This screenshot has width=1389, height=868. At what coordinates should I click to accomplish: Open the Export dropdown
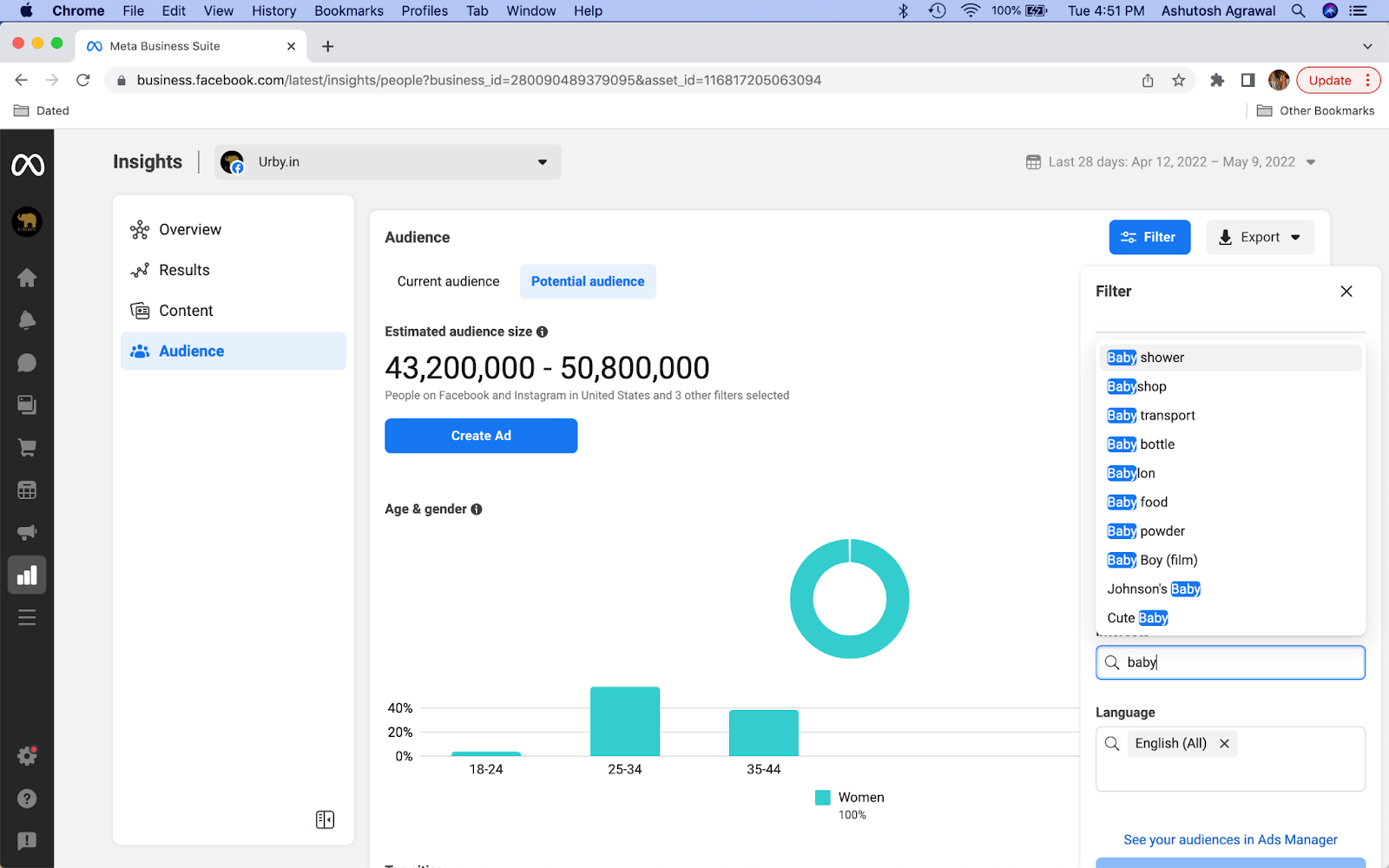coord(1260,238)
